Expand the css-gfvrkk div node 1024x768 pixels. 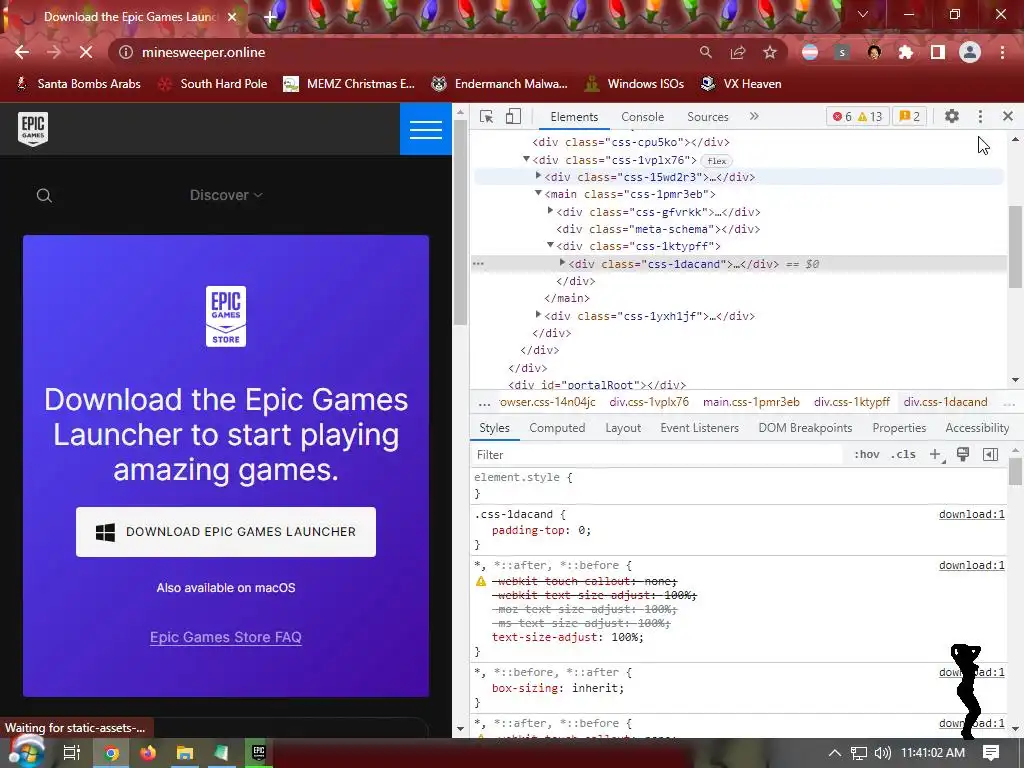[550, 211]
